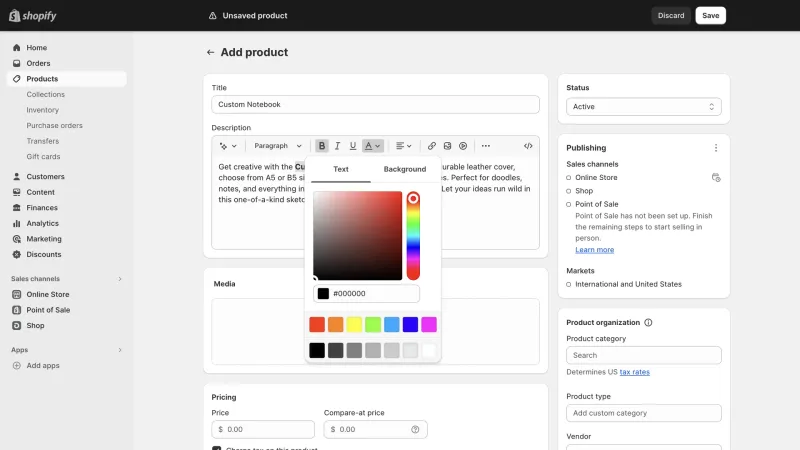Click Discard button
800x450 pixels.
pos(671,16)
